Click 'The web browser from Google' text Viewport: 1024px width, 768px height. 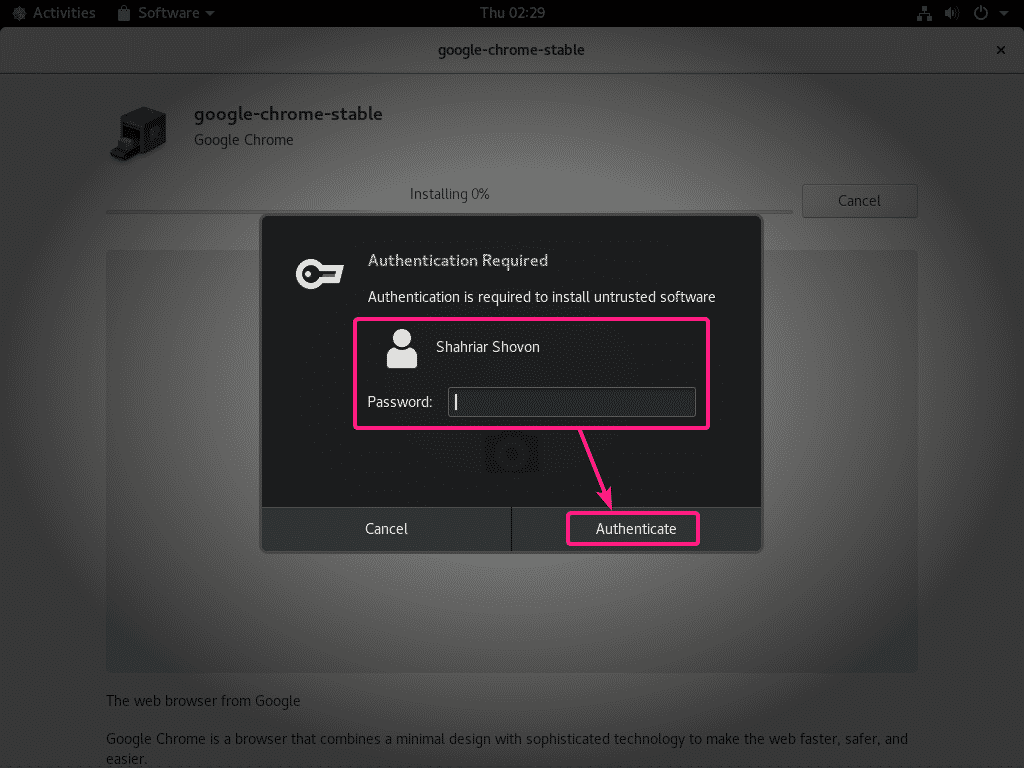coord(203,701)
